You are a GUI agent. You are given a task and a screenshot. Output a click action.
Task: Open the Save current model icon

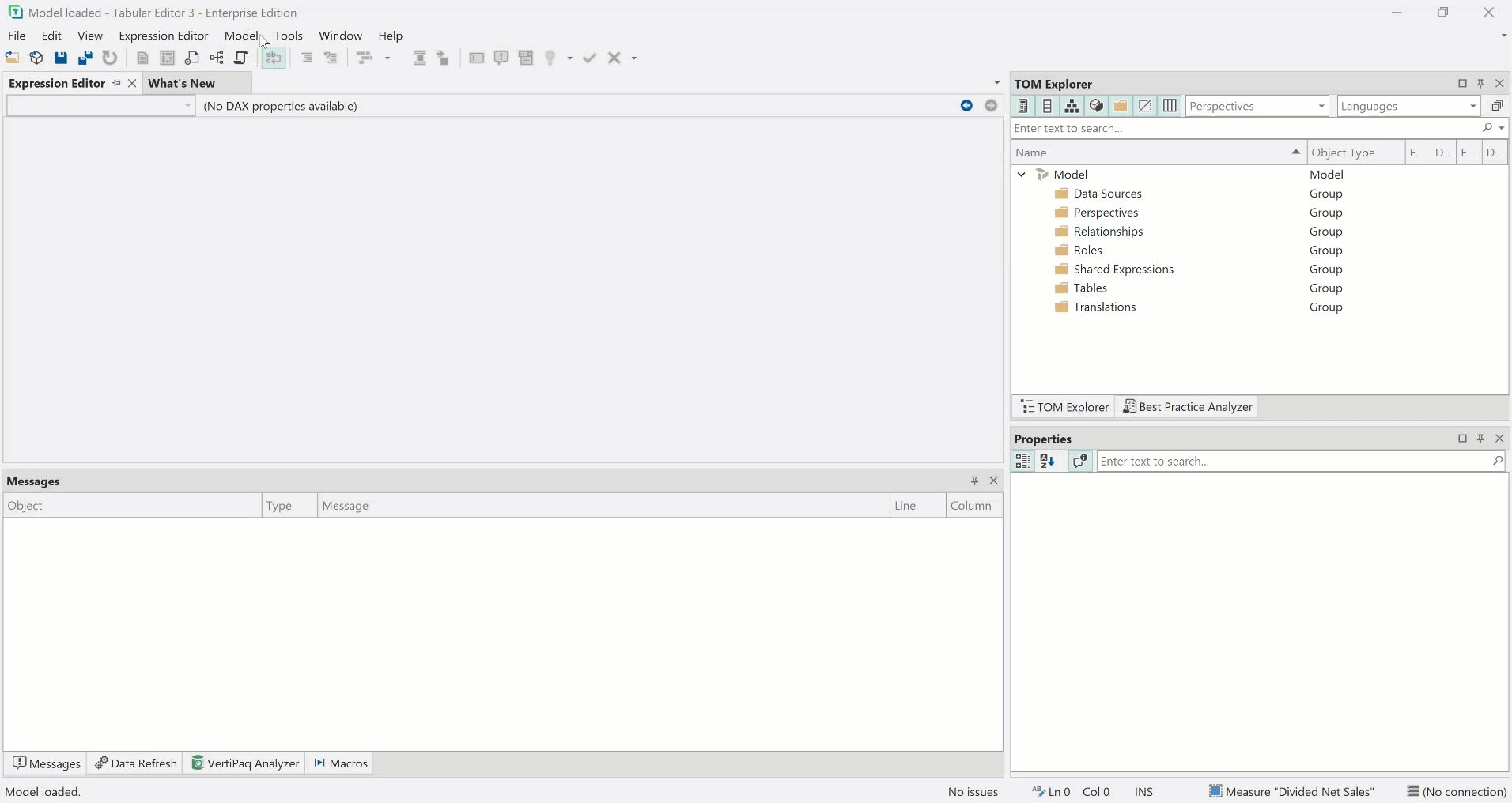click(x=61, y=58)
